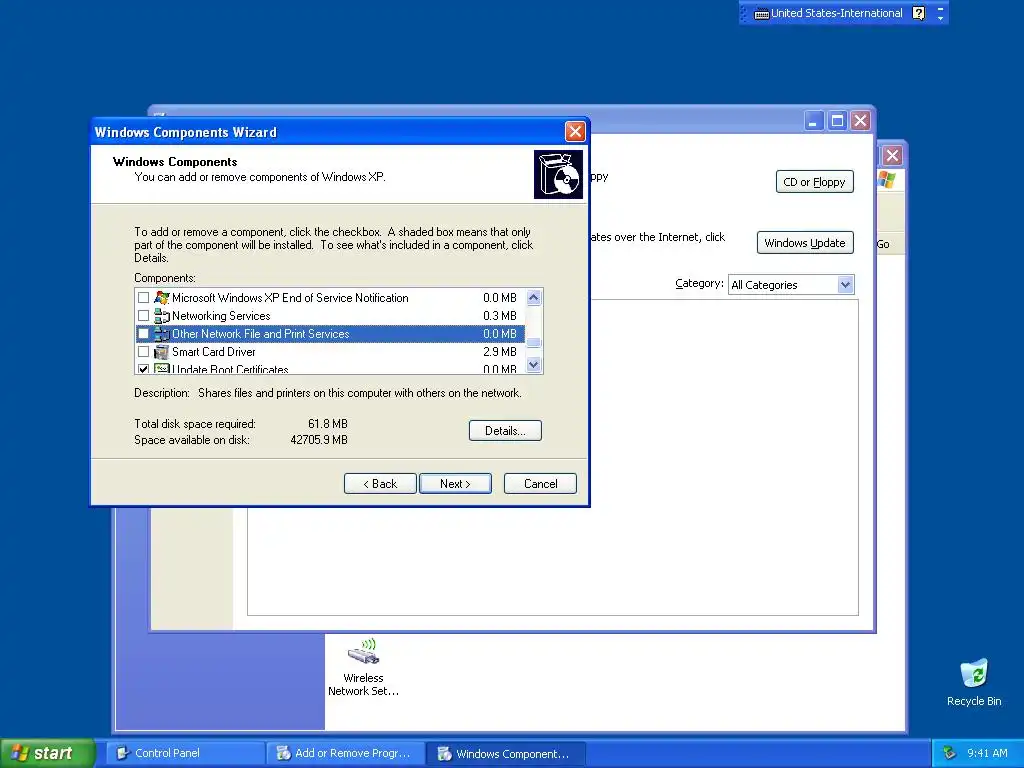Viewport: 1024px width, 768px height.
Task: Maximize the Add or Remove Programs window
Action: [x=837, y=121]
